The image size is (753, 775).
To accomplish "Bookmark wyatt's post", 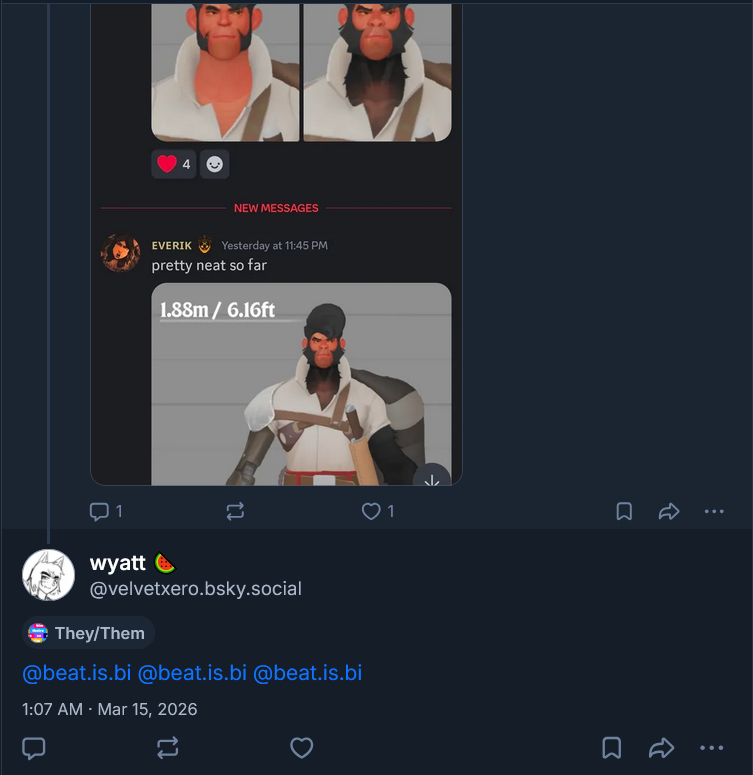I will pyautogui.click(x=612, y=747).
